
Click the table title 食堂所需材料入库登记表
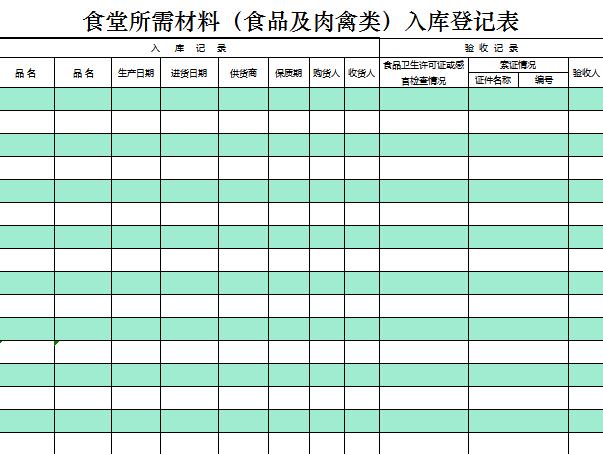pyautogui.click(x=301, y=20)
